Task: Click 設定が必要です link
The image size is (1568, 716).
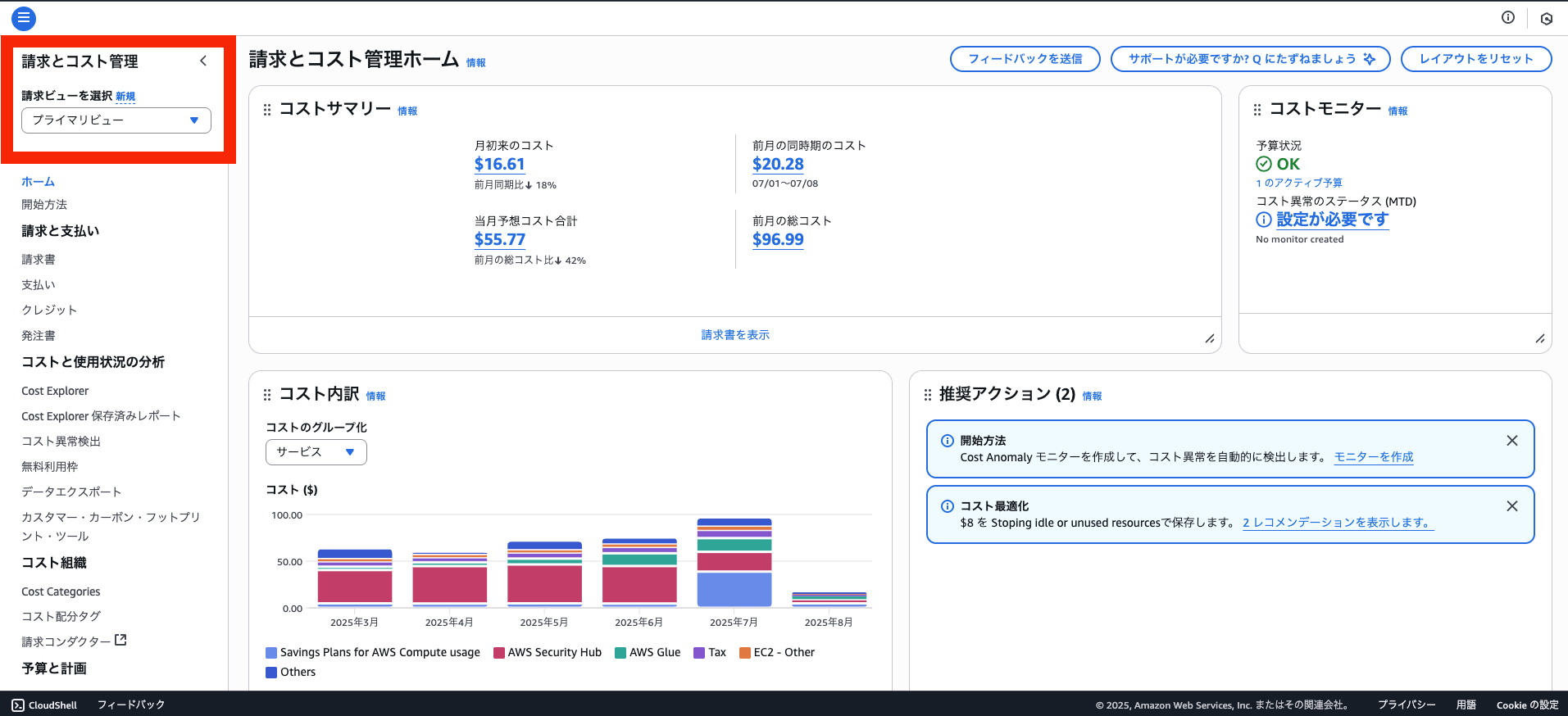Action: pyautogui.click(x=1332, y=220)
